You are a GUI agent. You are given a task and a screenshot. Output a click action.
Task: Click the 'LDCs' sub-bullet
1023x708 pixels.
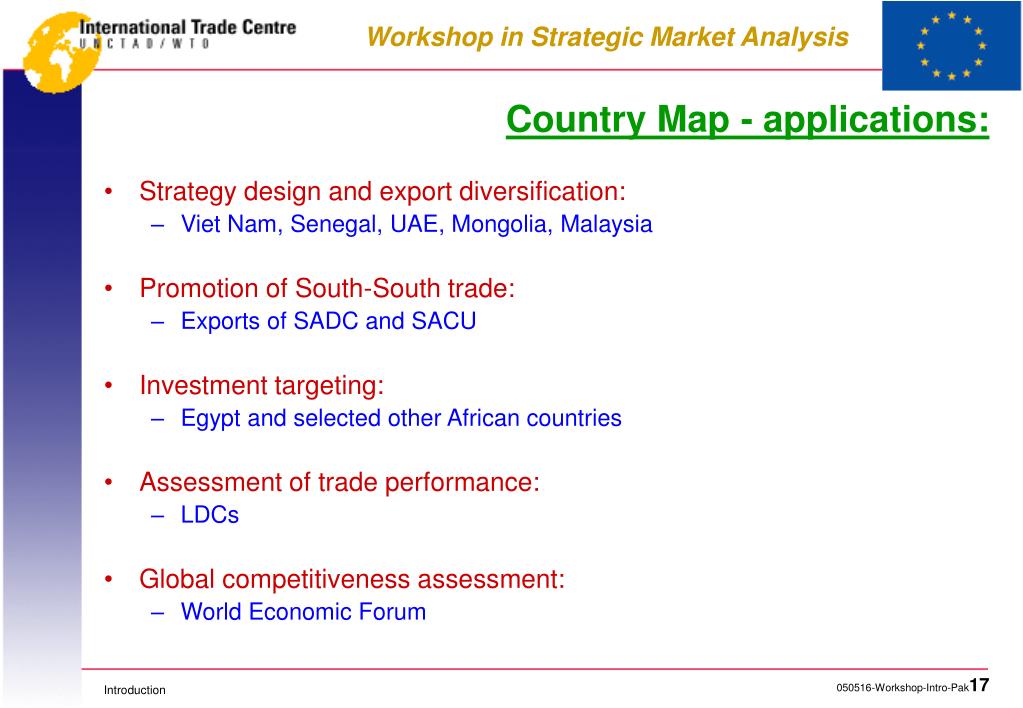[x=209, y=515]
